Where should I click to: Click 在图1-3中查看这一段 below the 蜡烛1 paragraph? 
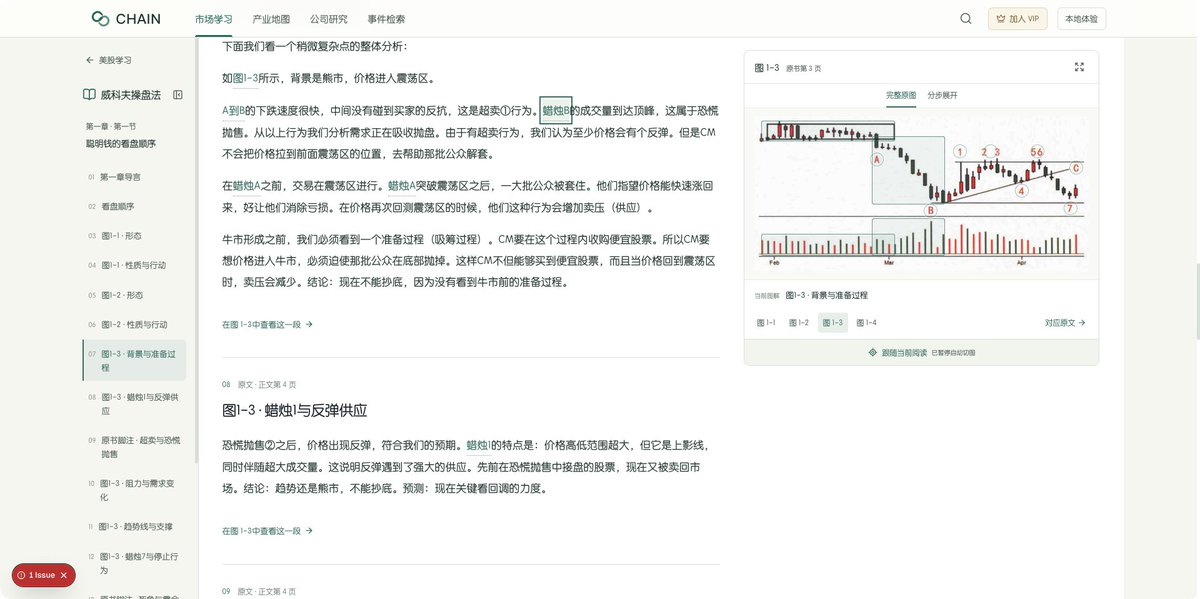click(x=267, y=531)
